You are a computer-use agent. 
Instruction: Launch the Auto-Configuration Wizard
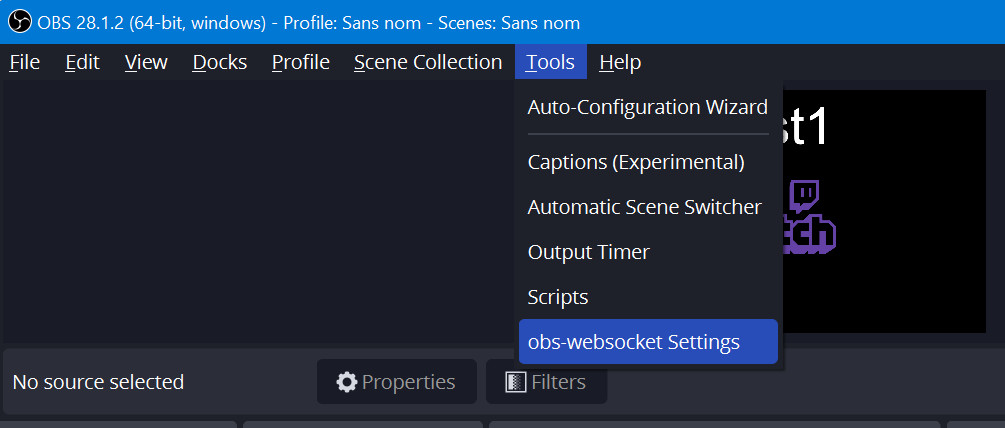648,107
